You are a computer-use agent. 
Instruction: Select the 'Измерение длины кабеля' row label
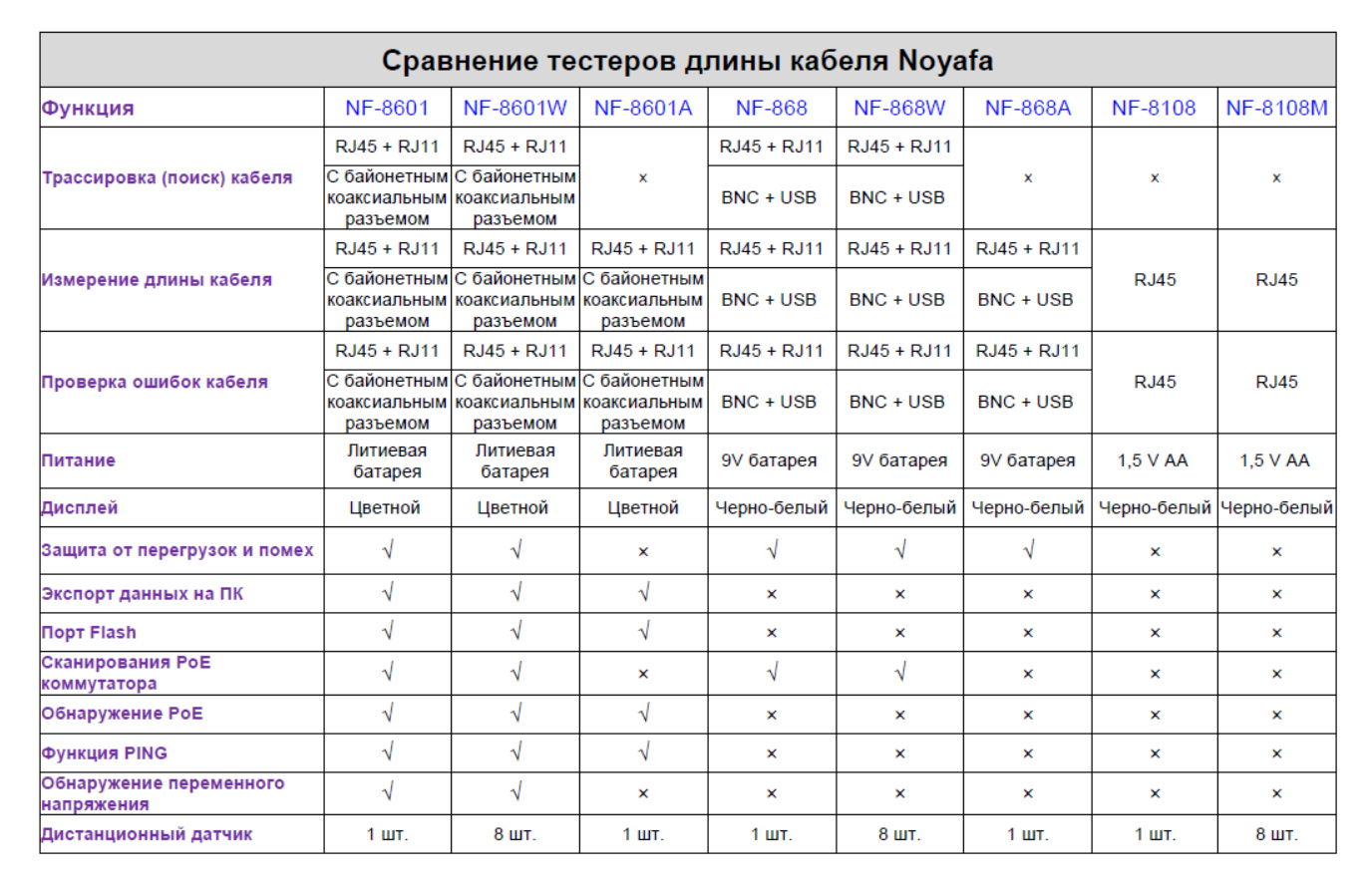(157, 280)
